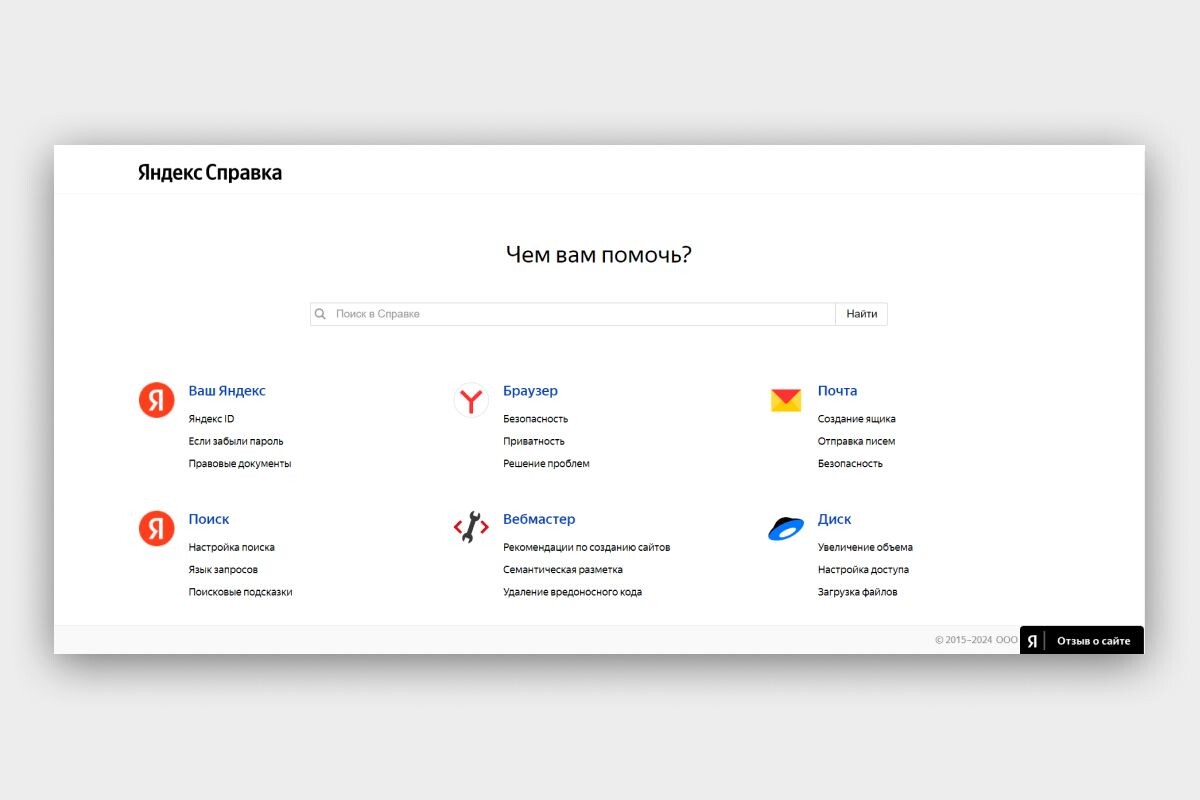Open the Загрузка файлов link
Screen dimensions: 1200x800
[x=857, y=592]
